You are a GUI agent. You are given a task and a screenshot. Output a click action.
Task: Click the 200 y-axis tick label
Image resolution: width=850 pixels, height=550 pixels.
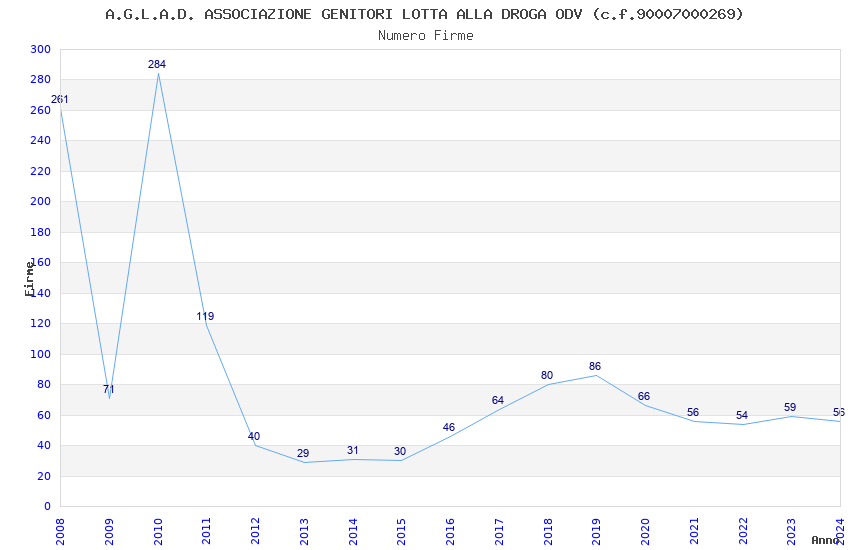41,201
